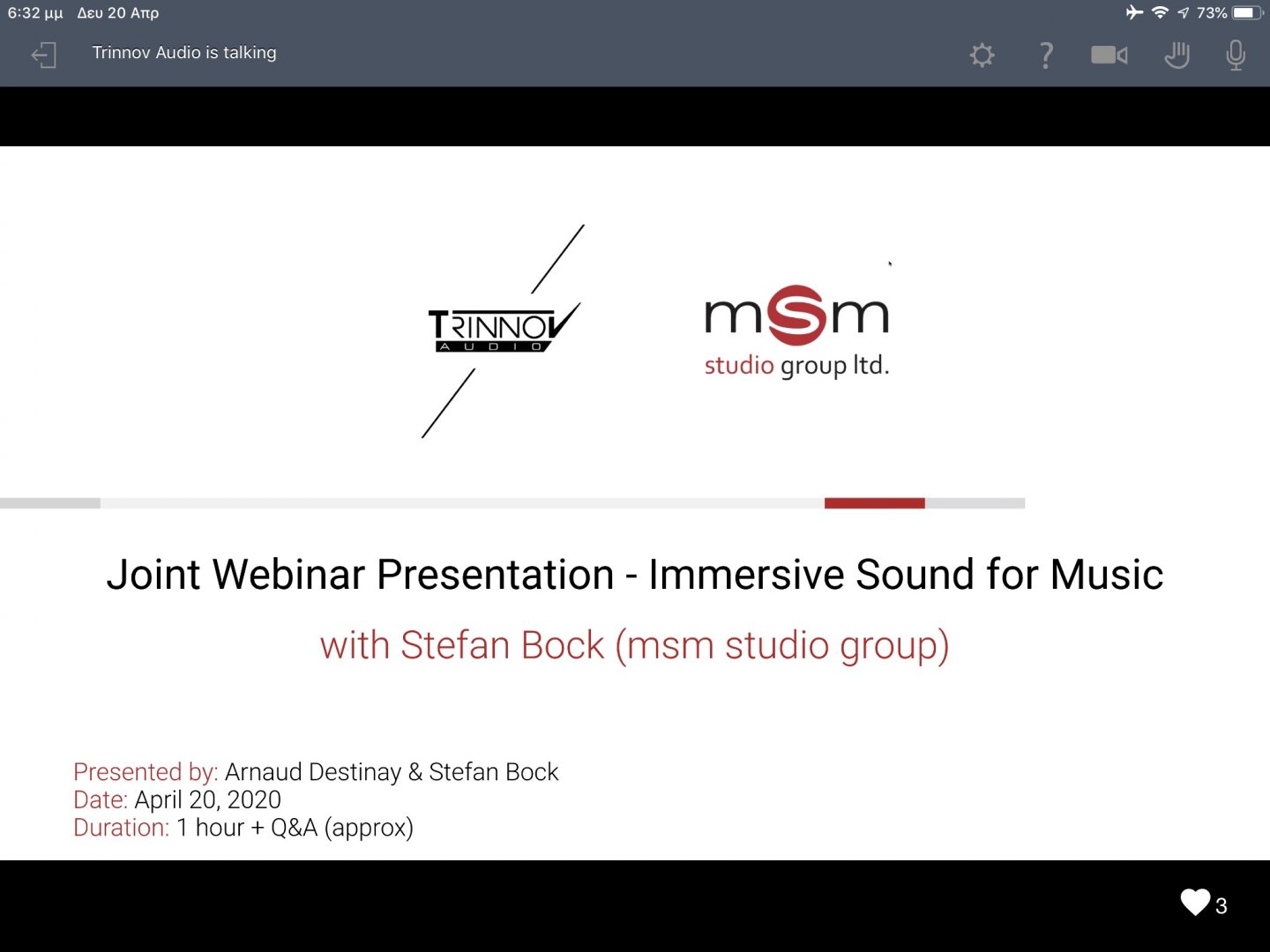Screen dimensions: 1270x952
Task: Open help with the question mark icon
Action: (x=1046, y=56)
